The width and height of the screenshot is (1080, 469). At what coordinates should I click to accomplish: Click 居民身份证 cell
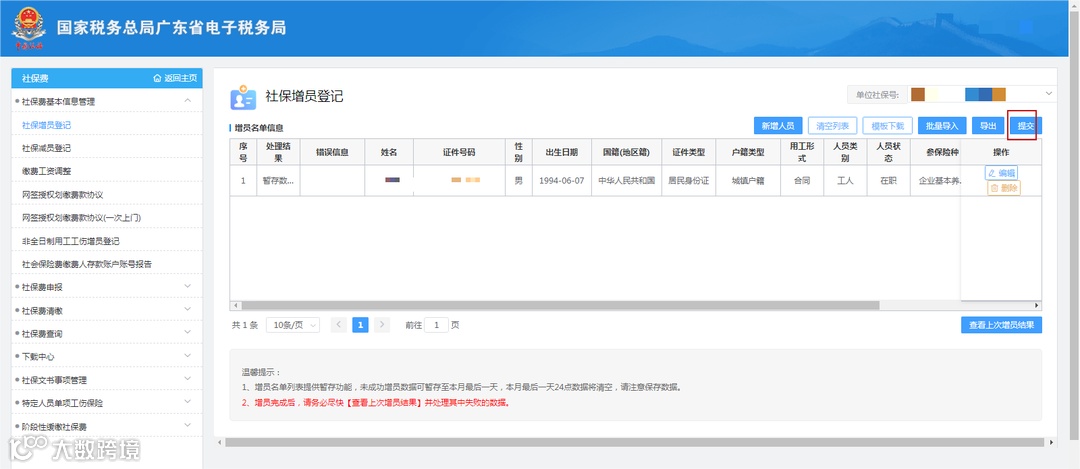(688, 180)
